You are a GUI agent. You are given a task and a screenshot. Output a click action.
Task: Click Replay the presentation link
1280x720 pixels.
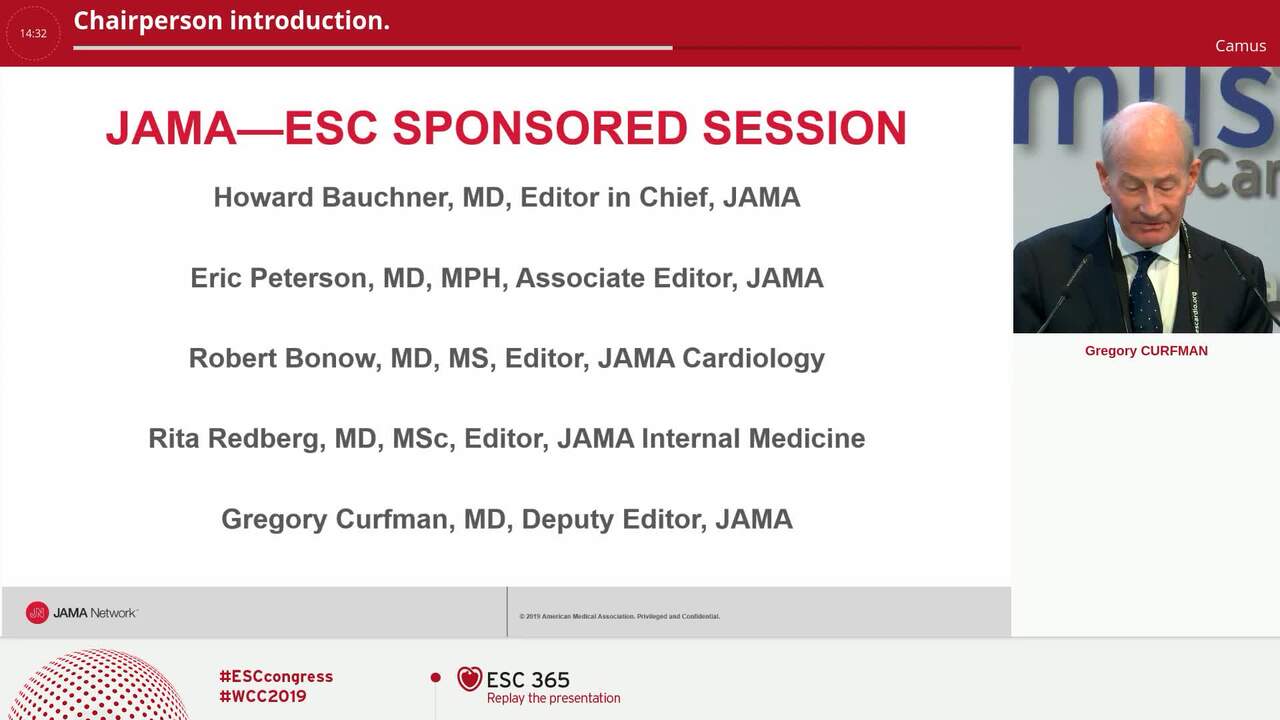553,698
